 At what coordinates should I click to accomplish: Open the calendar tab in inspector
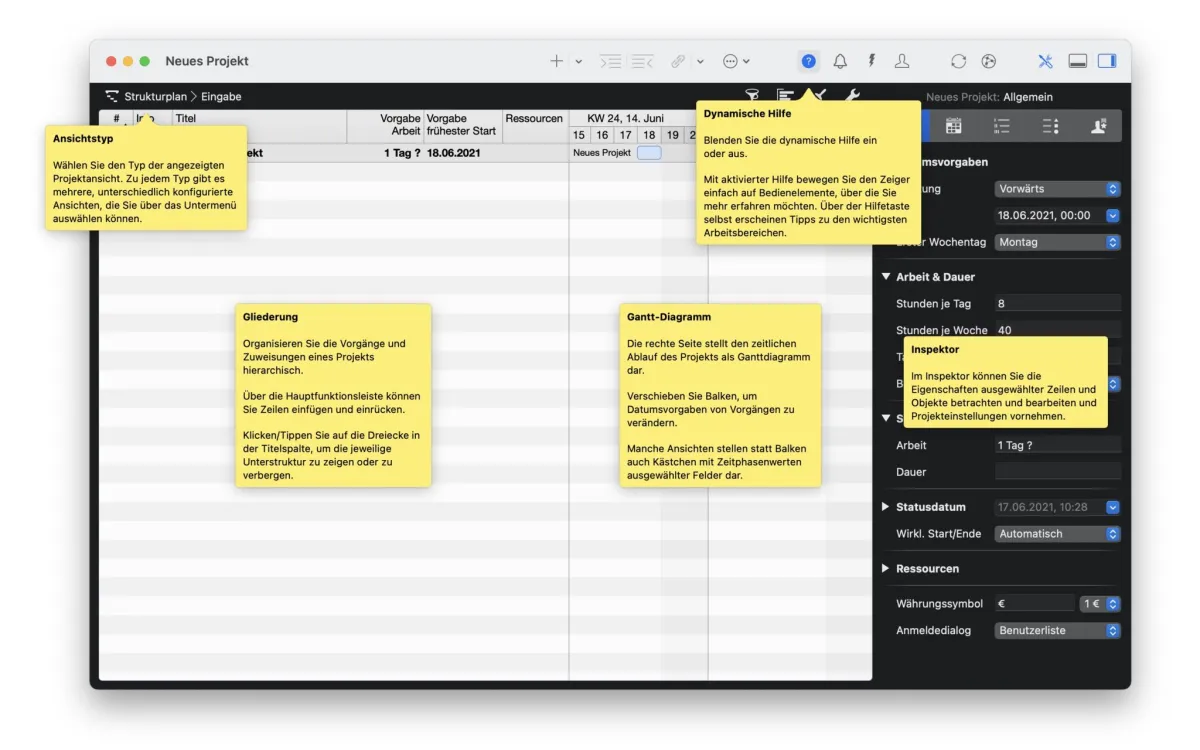point(953,126)
